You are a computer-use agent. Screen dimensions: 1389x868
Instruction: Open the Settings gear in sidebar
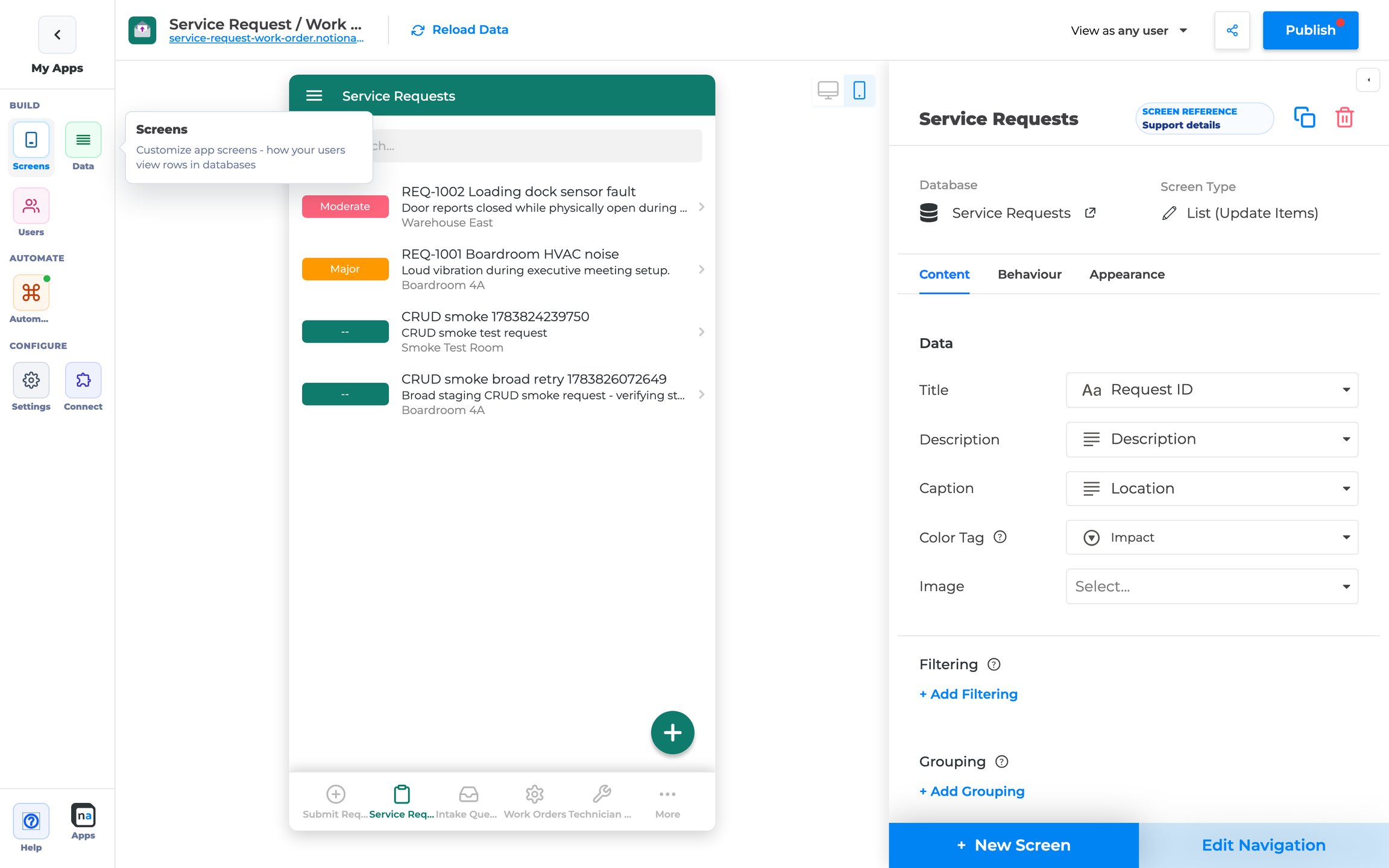tap(31, 380)
